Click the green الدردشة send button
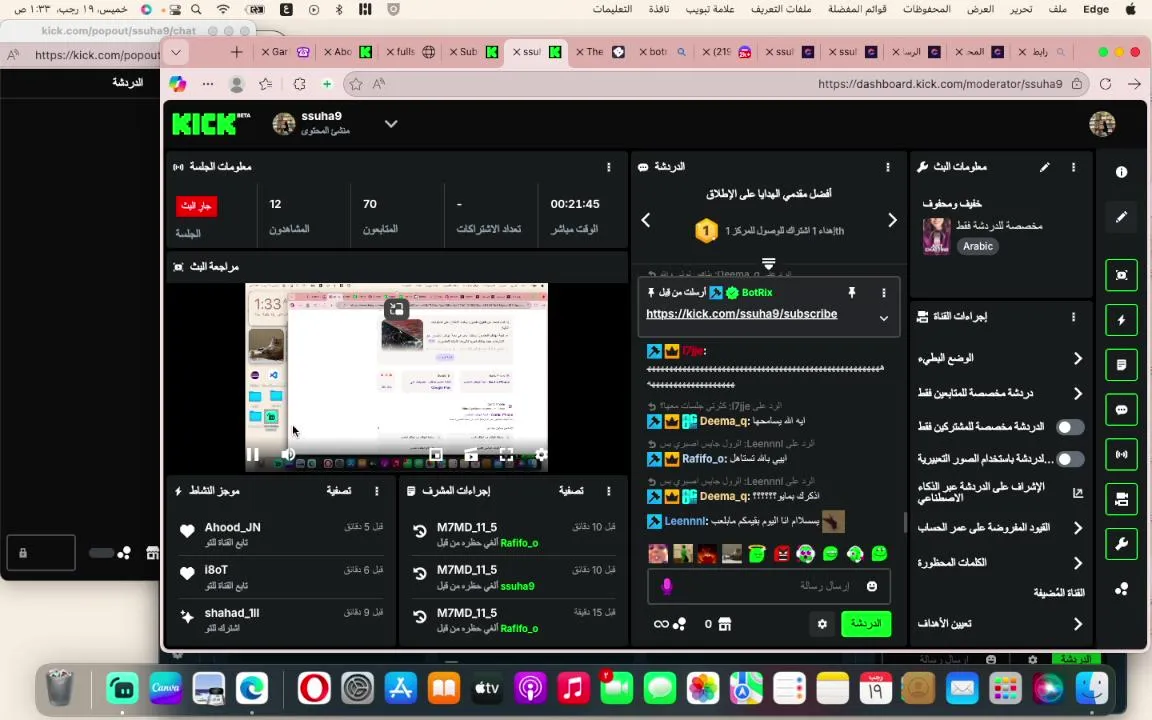 [865, 624]
